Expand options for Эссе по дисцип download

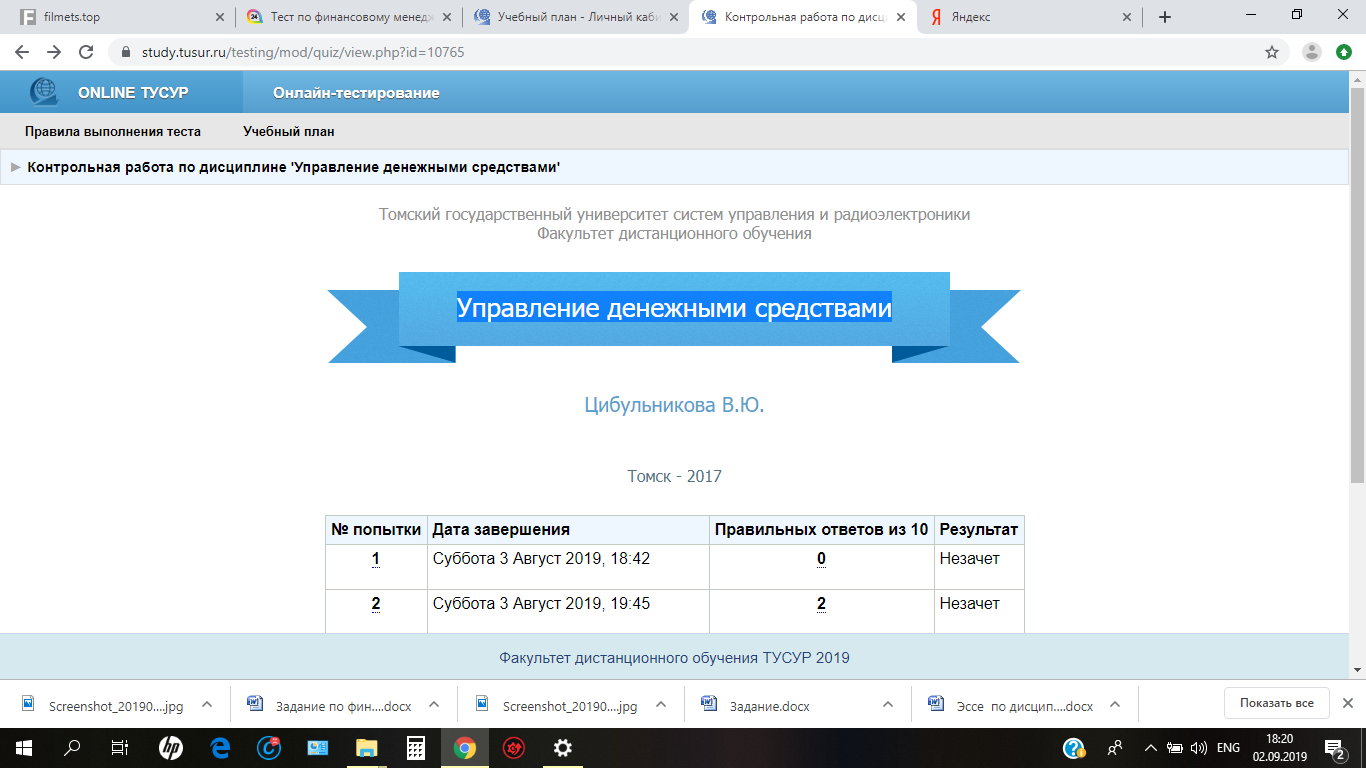click(1115, 704)
